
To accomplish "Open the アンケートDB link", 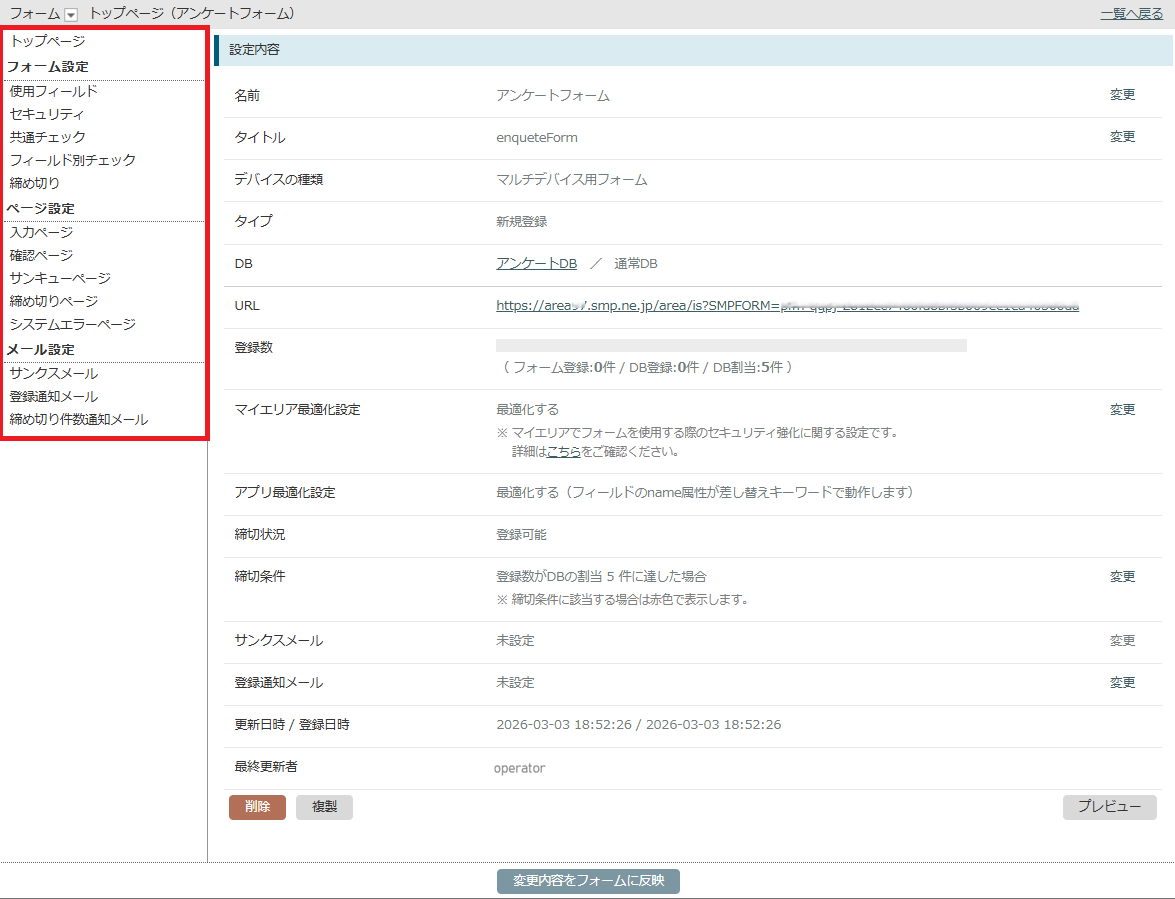I will click(536, 263).
